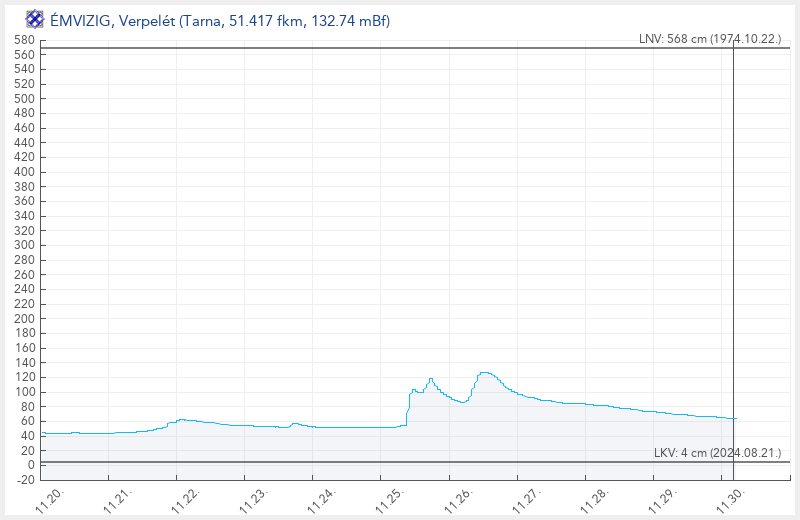
Task: Click the smaller first peak after 11.25.
Action: pos(431,379)
